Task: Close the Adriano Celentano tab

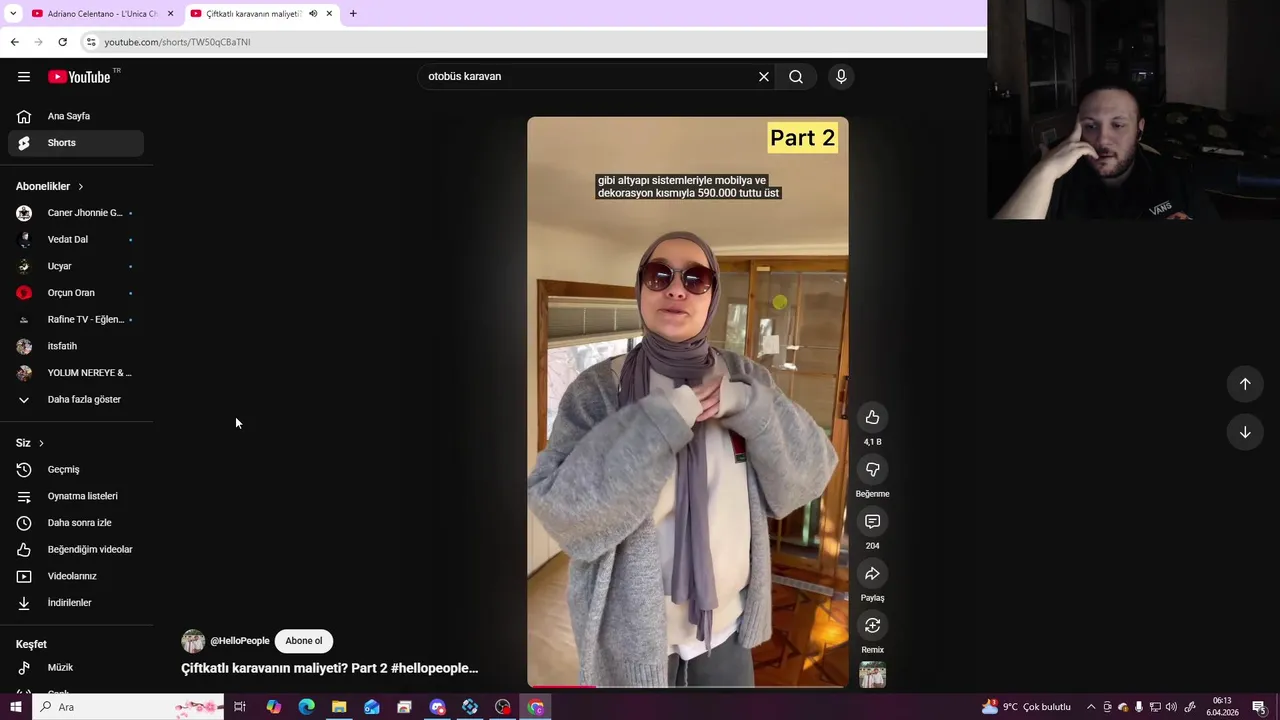Action: coord(170,14)
